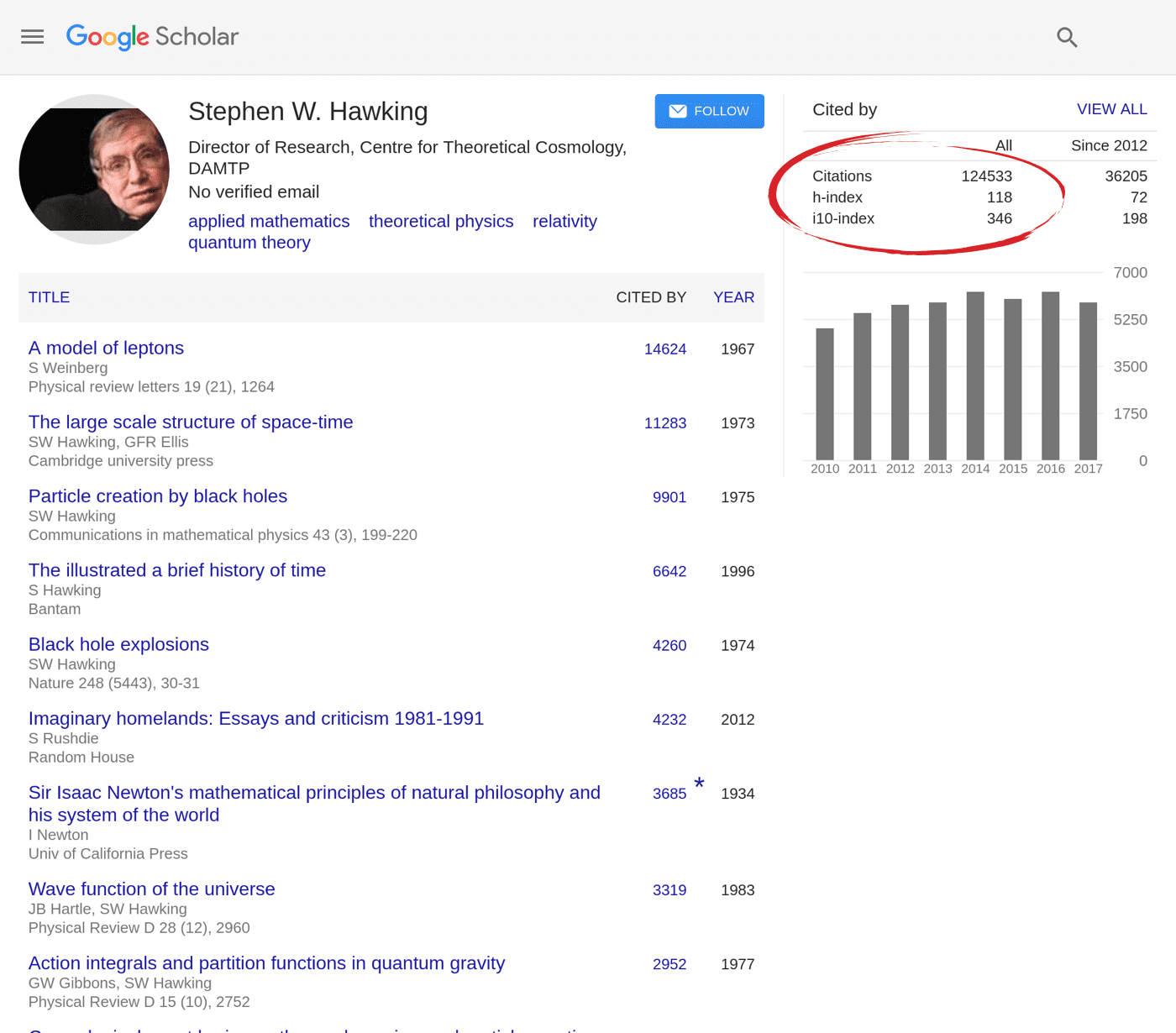Click the envelope icon on the Follow button
The width and height of the screenshot is (1176, 1033).
677,111
